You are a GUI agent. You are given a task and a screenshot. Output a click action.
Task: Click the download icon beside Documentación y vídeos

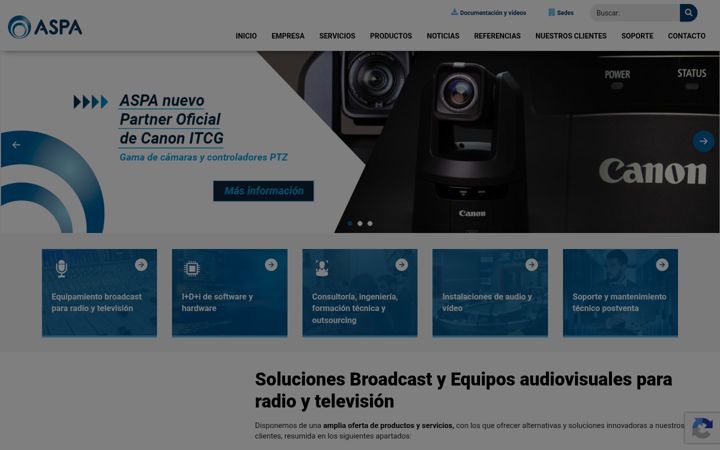[454, 12]
